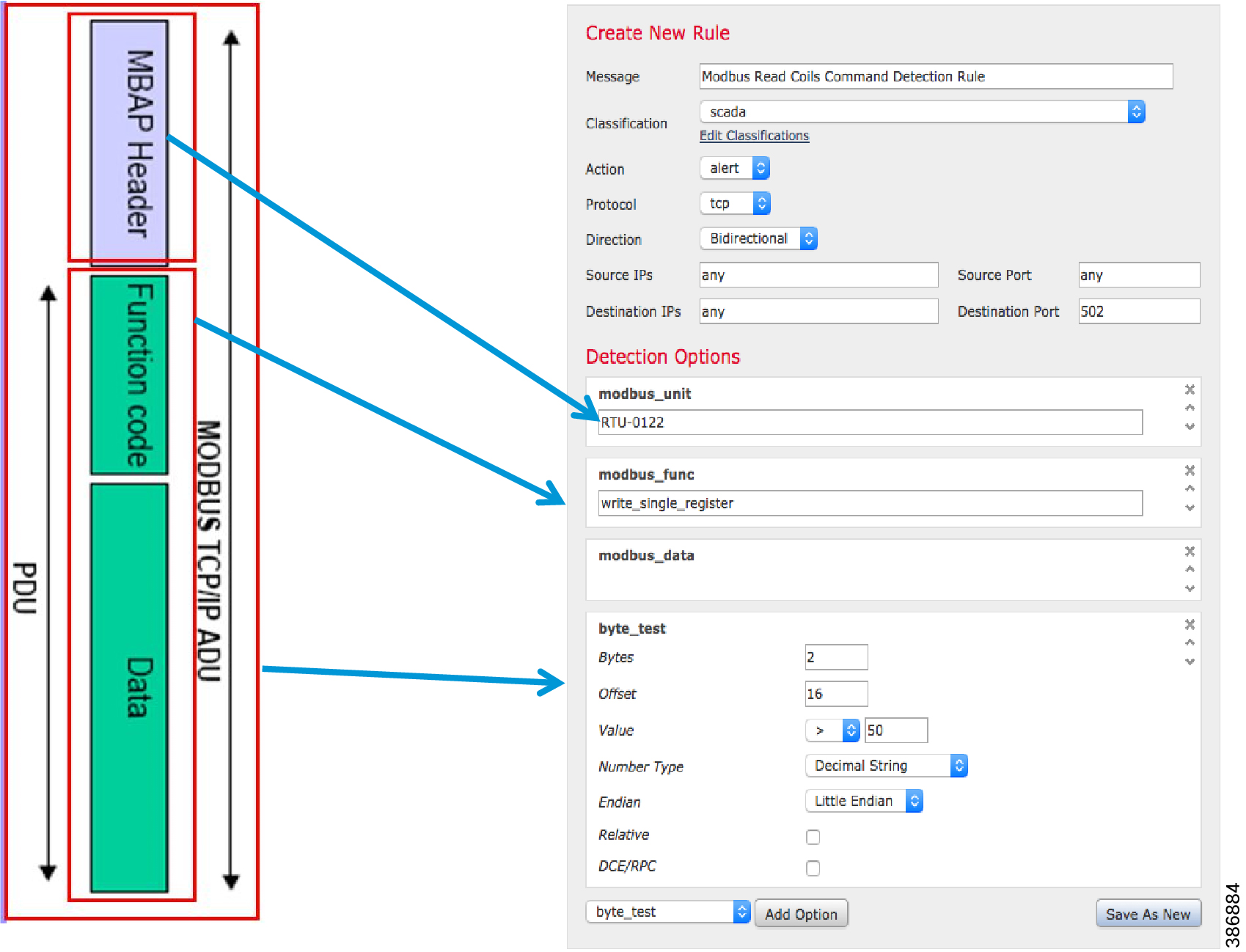Delete the modbus_func option with X

1190,470
